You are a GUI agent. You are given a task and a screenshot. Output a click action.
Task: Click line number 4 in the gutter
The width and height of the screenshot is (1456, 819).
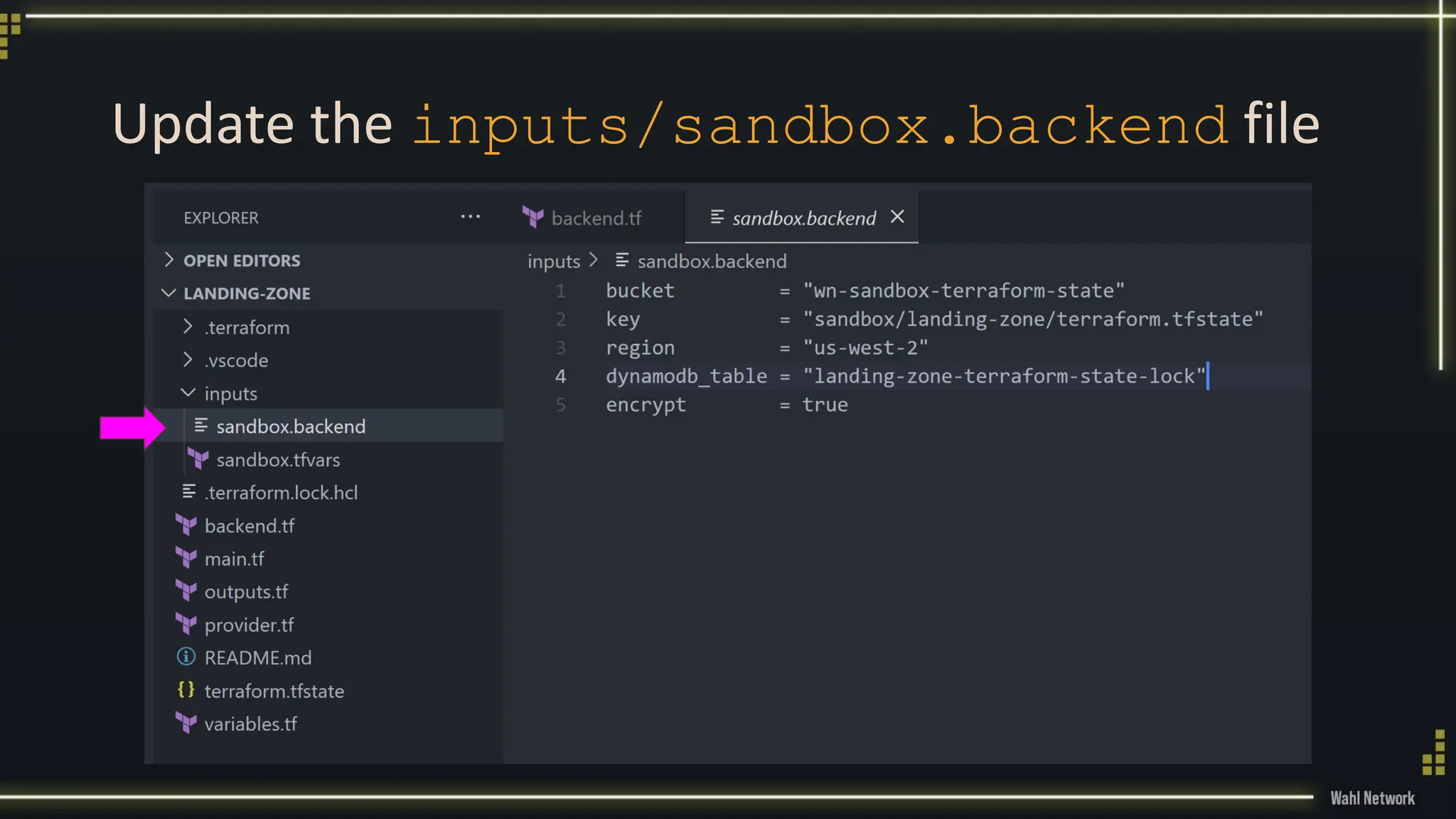[561, 376]
